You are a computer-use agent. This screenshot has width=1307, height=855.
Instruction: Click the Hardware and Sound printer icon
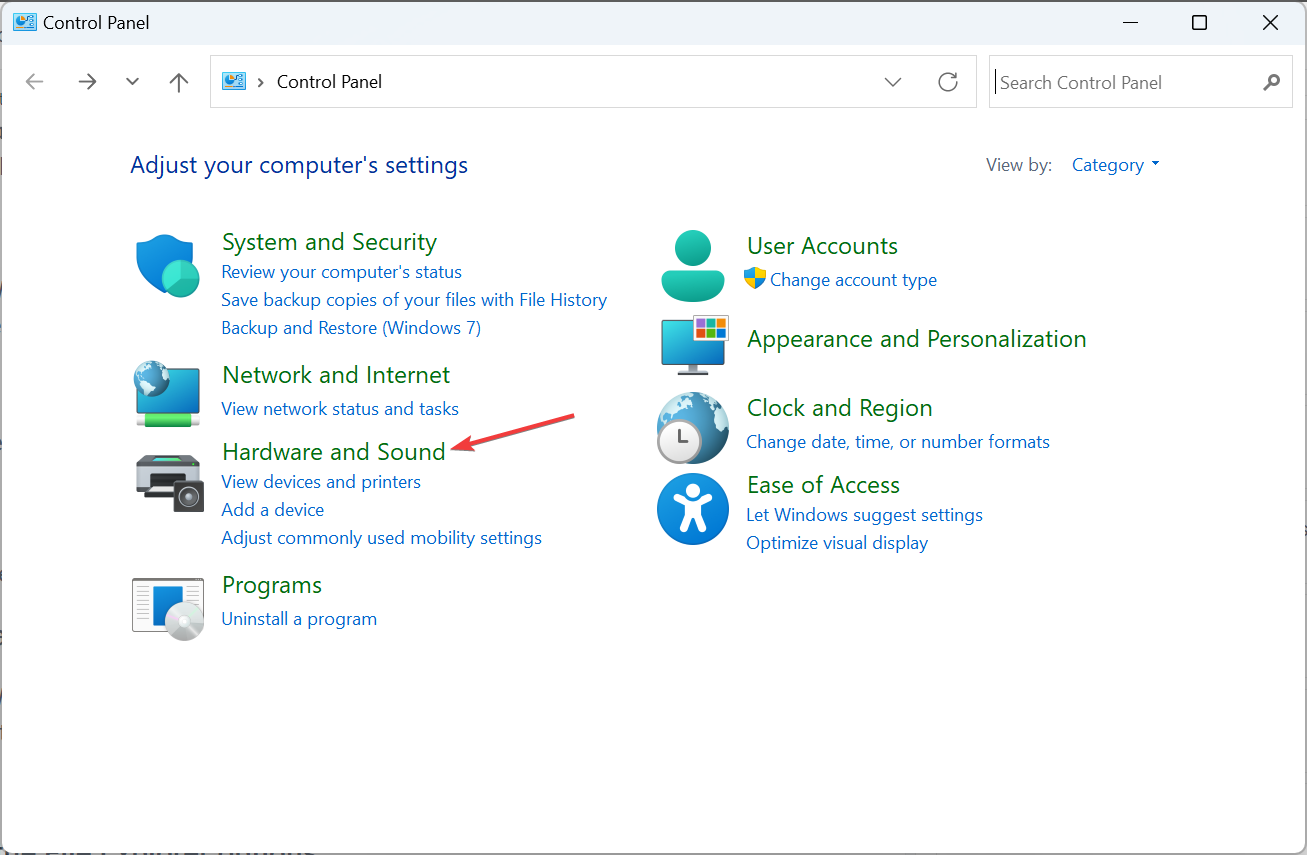point(169,482)
